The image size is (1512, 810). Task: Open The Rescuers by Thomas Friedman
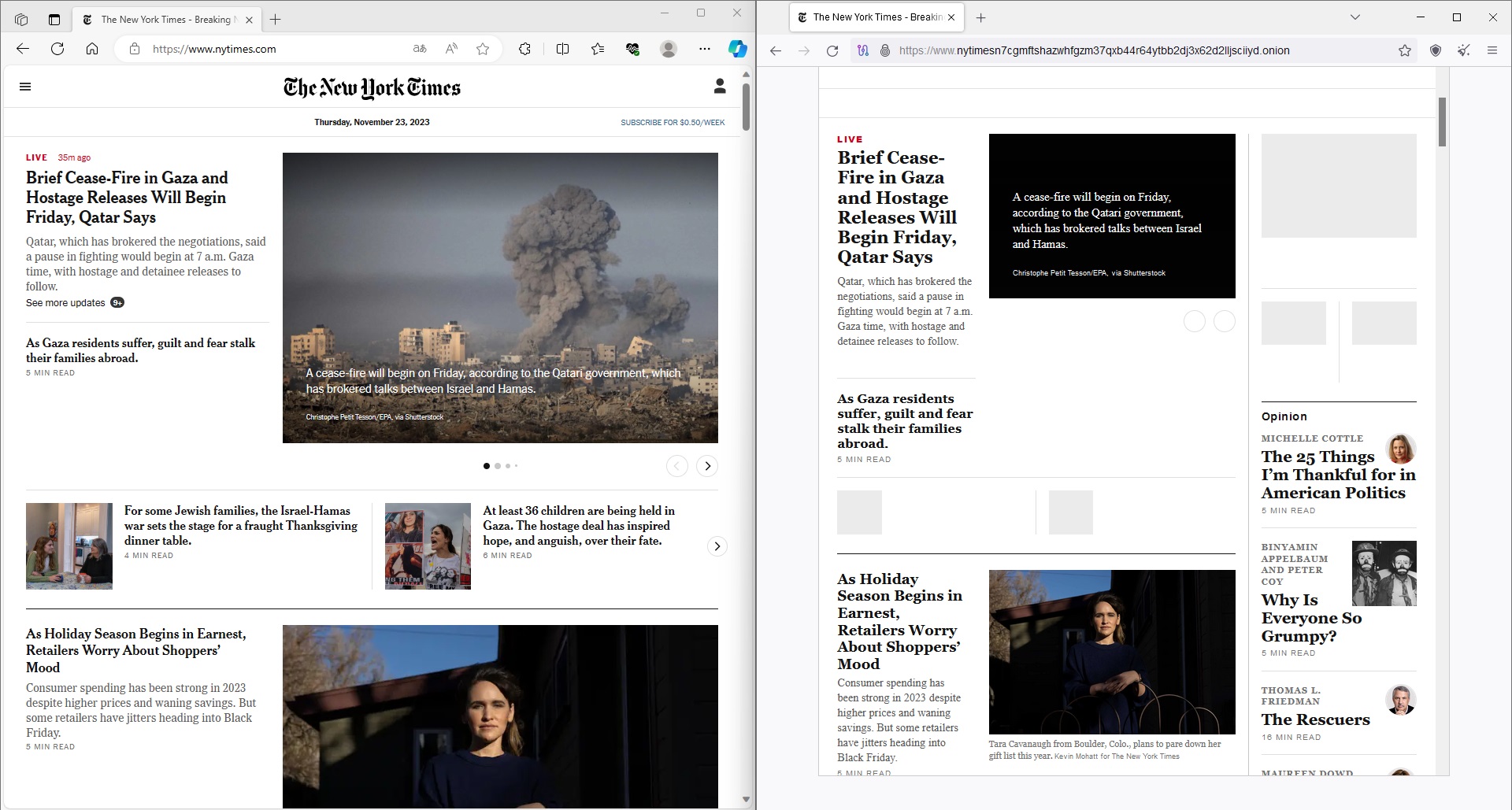pos(1315,719)
